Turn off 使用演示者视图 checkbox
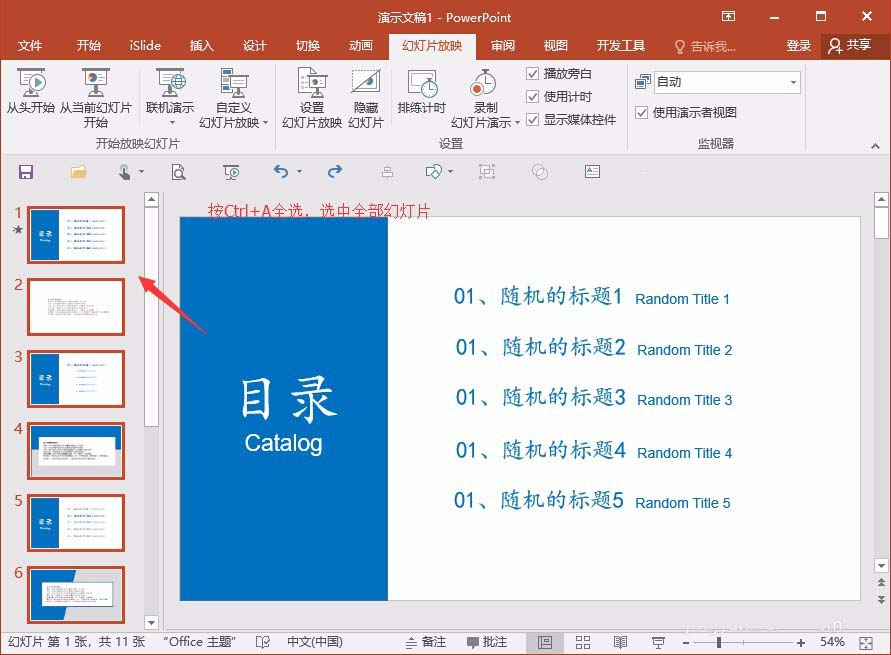 [x=641, y=112]
